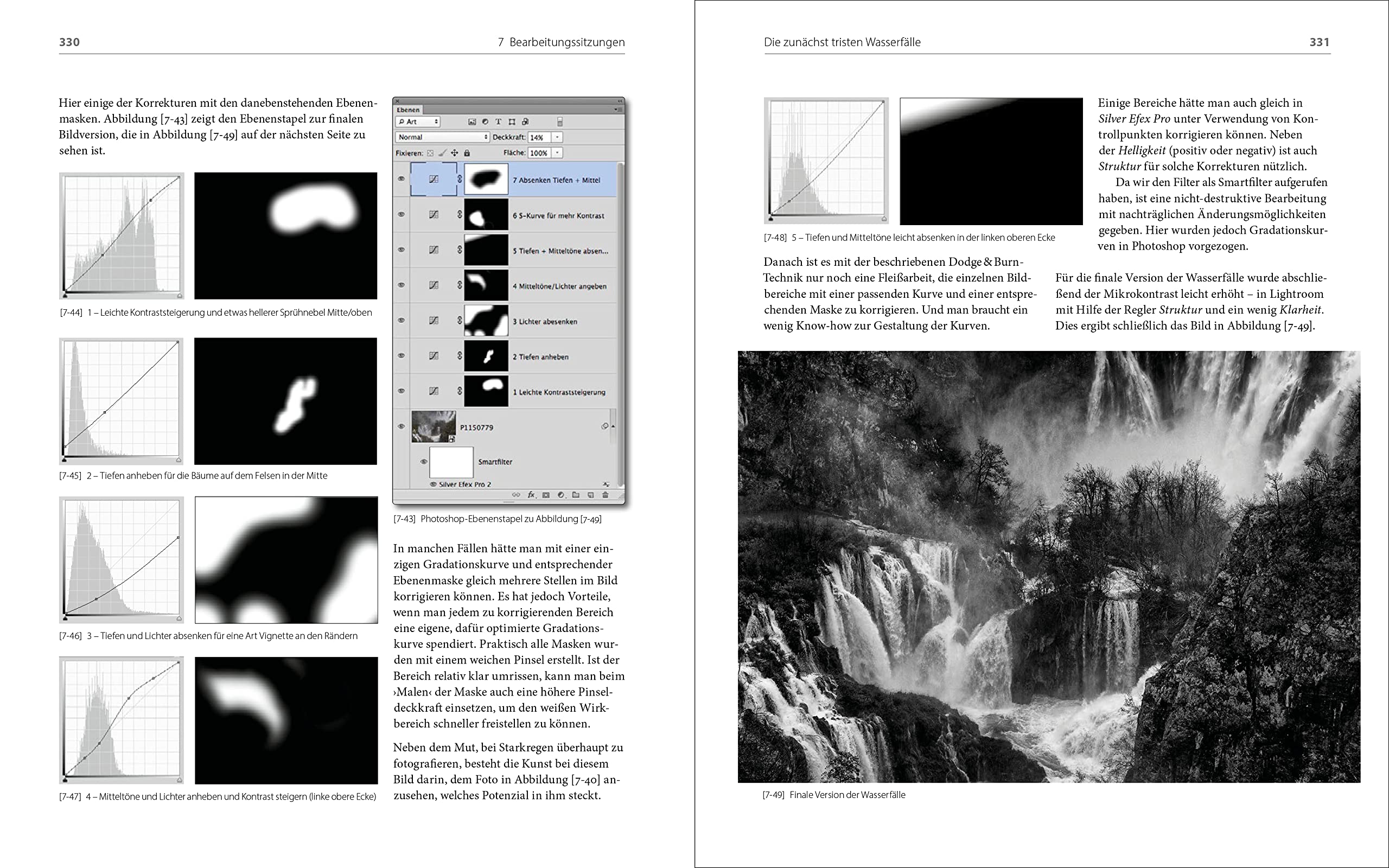Select the mask thumbnail of layer 6
The width and height of the screenshot is (1389, 868).
point(486,215)
